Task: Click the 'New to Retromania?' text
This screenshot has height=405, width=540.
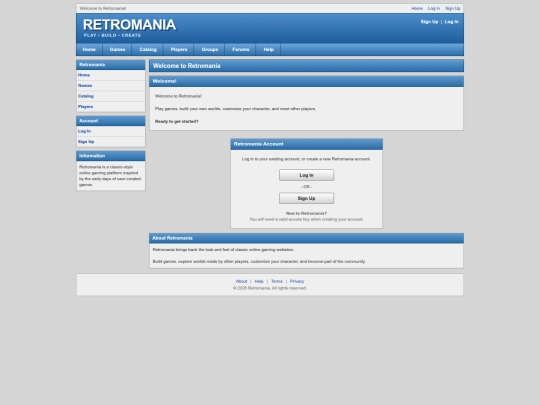Action: point(307,214)
